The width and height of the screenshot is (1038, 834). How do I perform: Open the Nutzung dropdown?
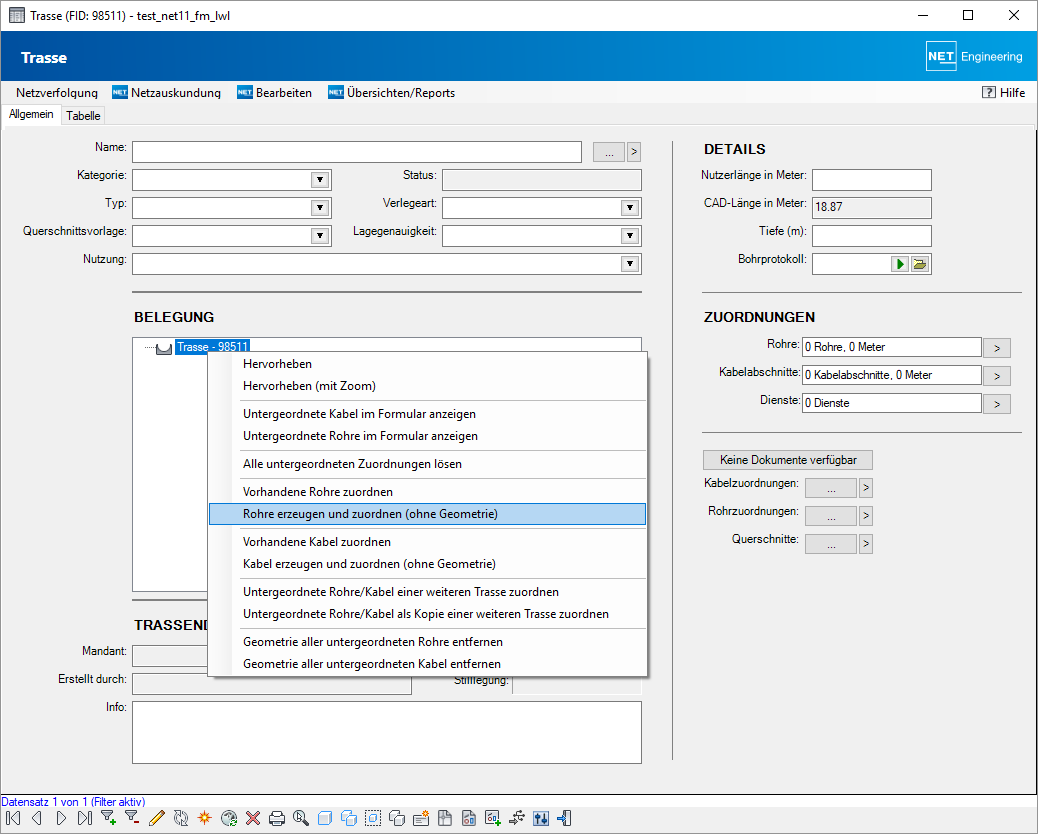630,264
